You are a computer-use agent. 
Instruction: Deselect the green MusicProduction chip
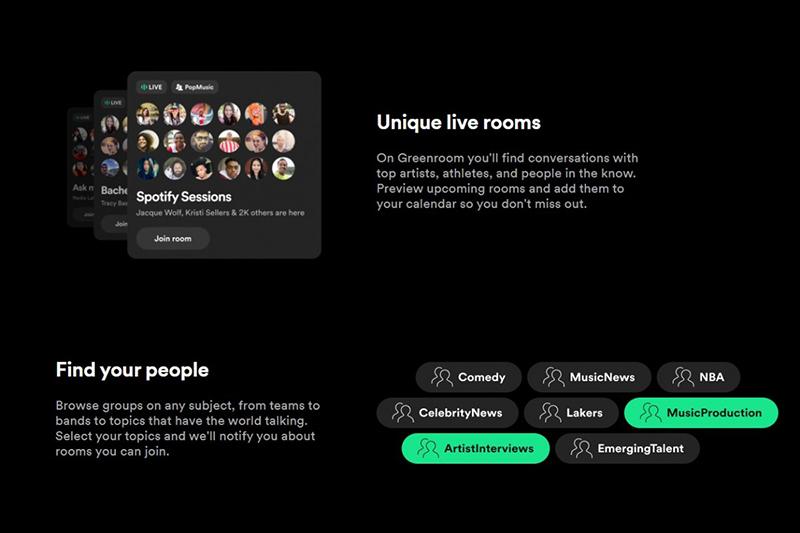(x=701, y=413)
